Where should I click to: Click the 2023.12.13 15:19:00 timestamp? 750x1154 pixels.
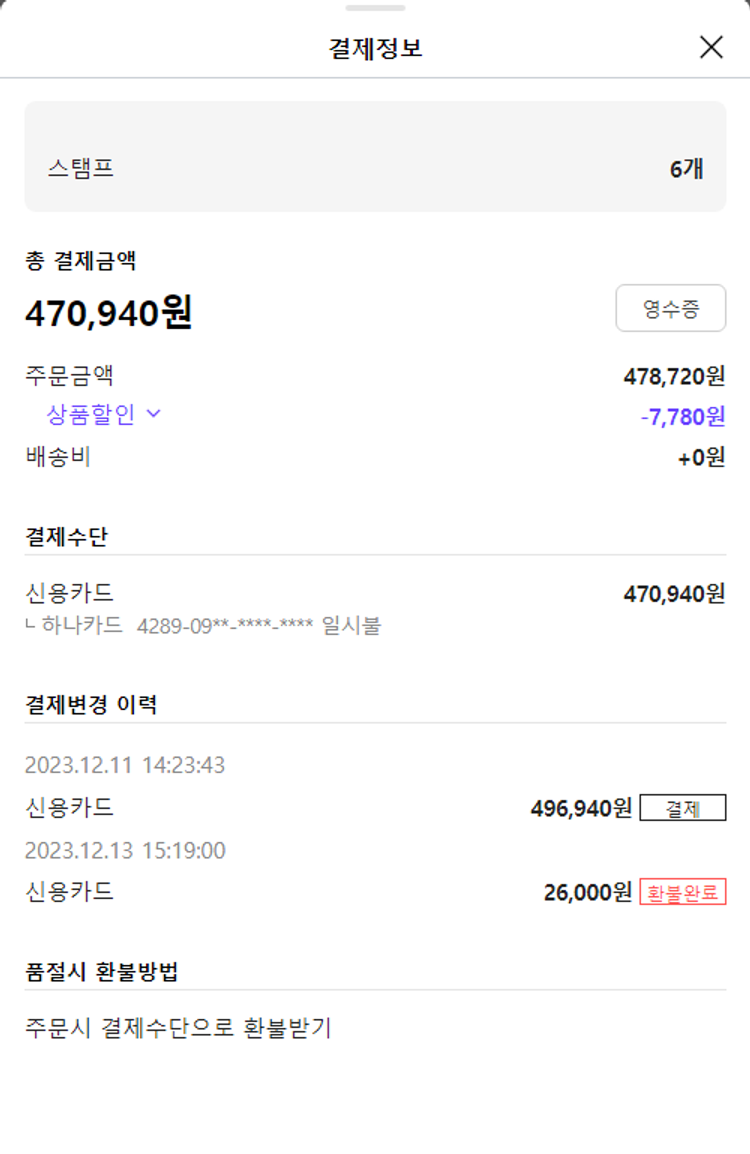point(125,851)
